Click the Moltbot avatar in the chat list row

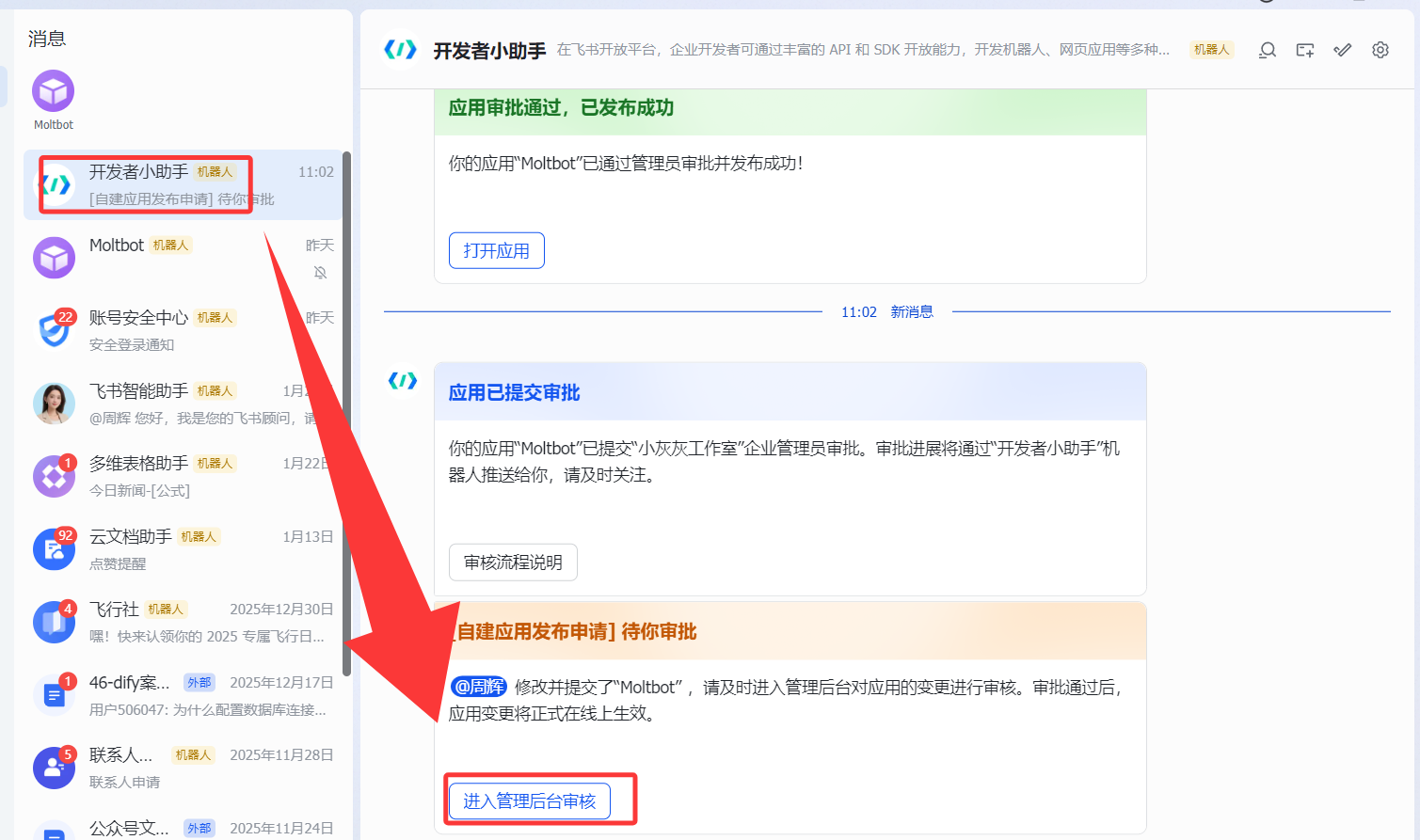tap(54, 258)
